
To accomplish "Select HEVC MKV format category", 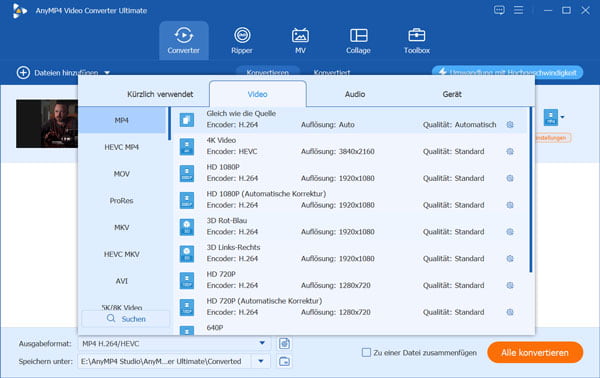I will [122, 254].
